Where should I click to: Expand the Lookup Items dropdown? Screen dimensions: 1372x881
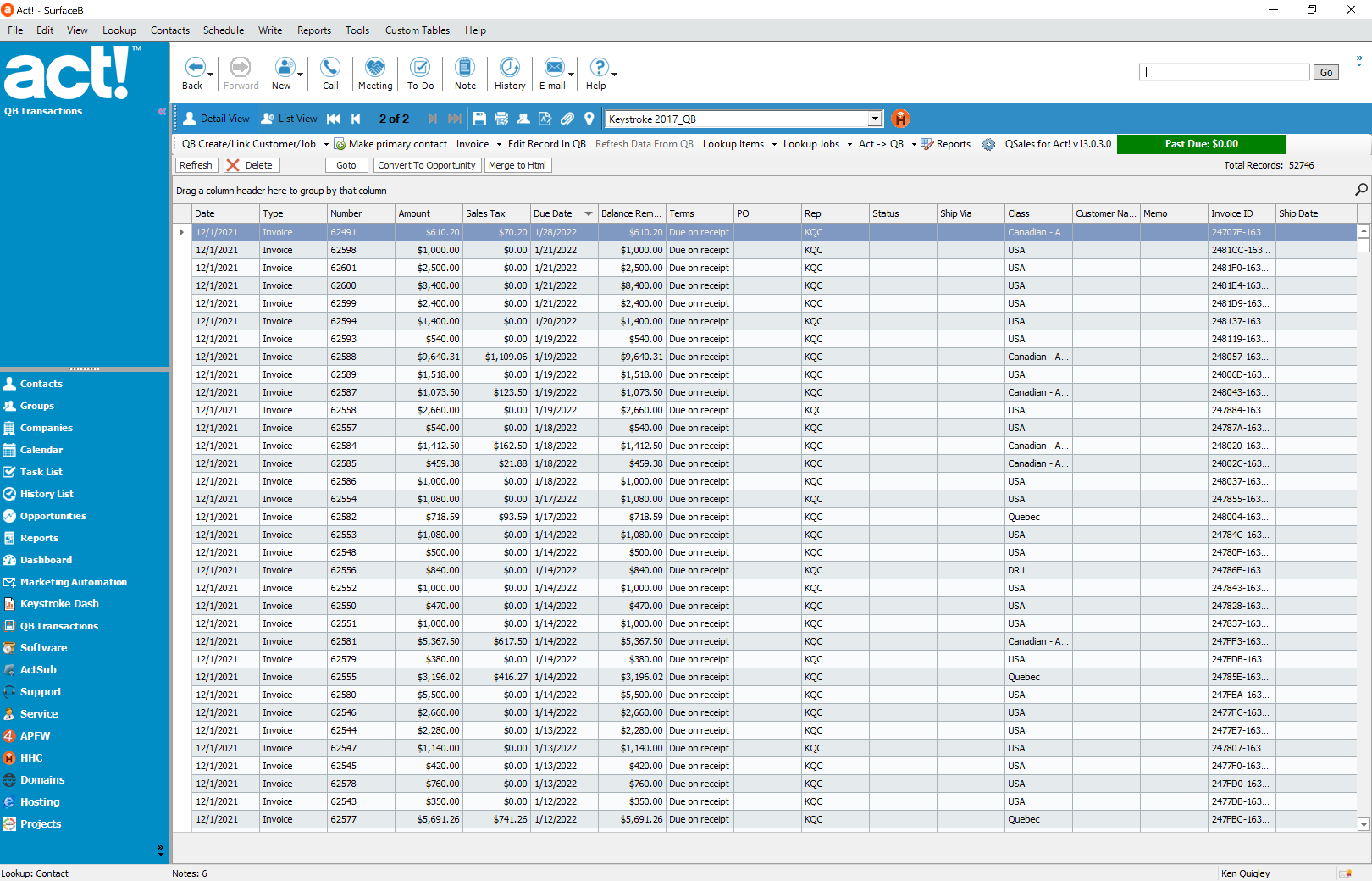[774, 144]
